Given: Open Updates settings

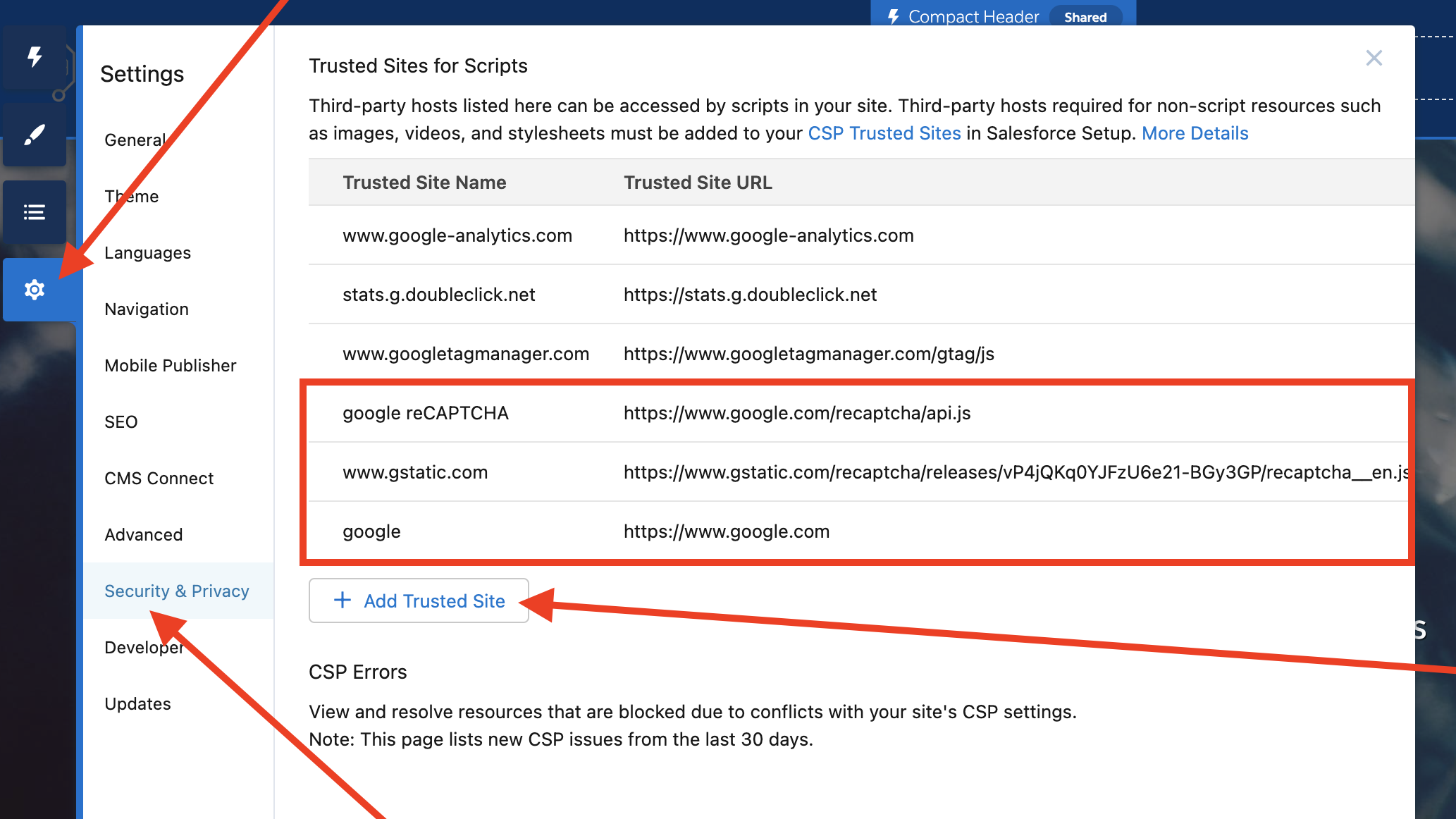Looking at the screenshot, I should pos(137,703).
